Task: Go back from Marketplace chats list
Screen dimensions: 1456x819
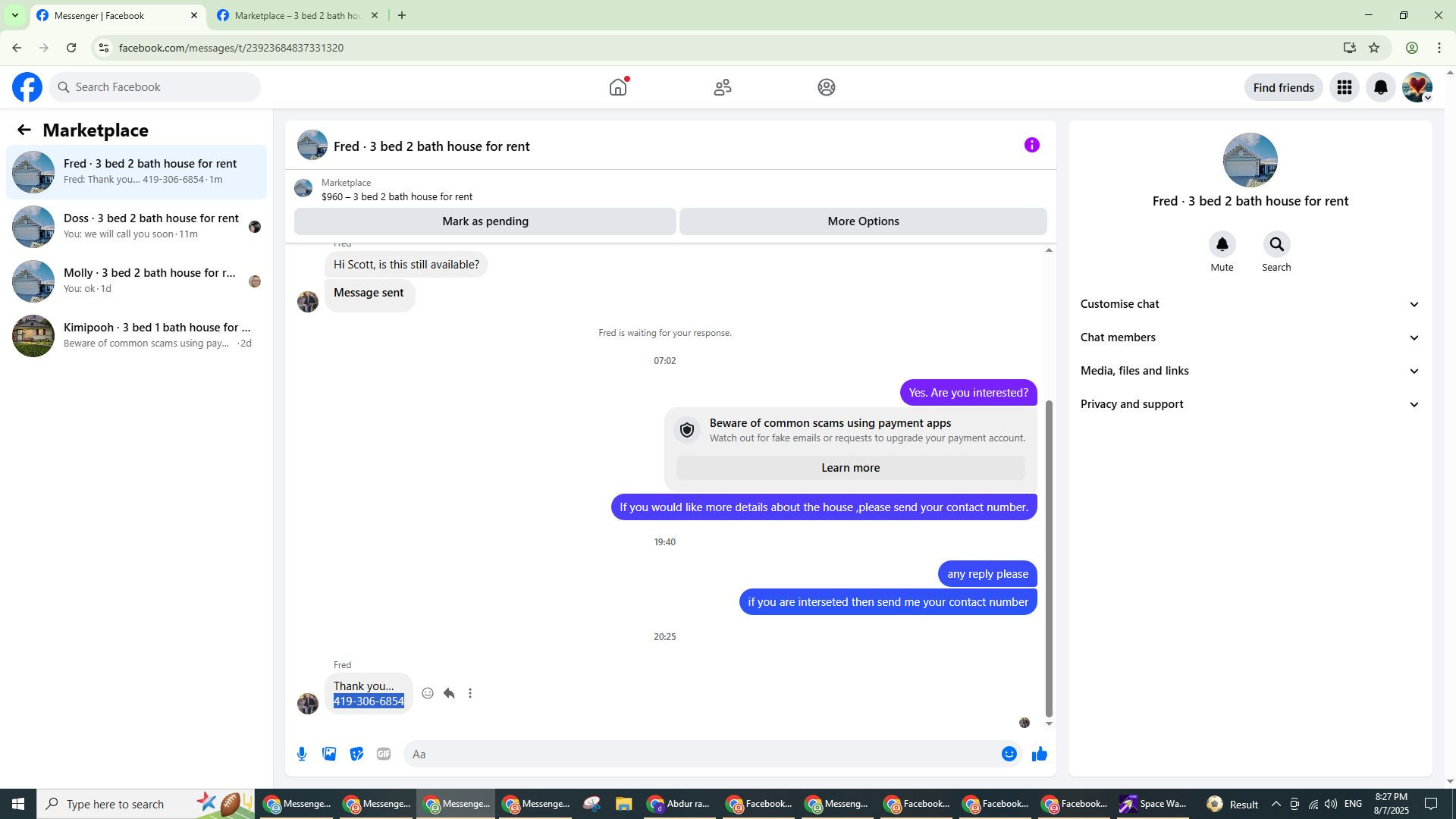Action: (24, 130)
